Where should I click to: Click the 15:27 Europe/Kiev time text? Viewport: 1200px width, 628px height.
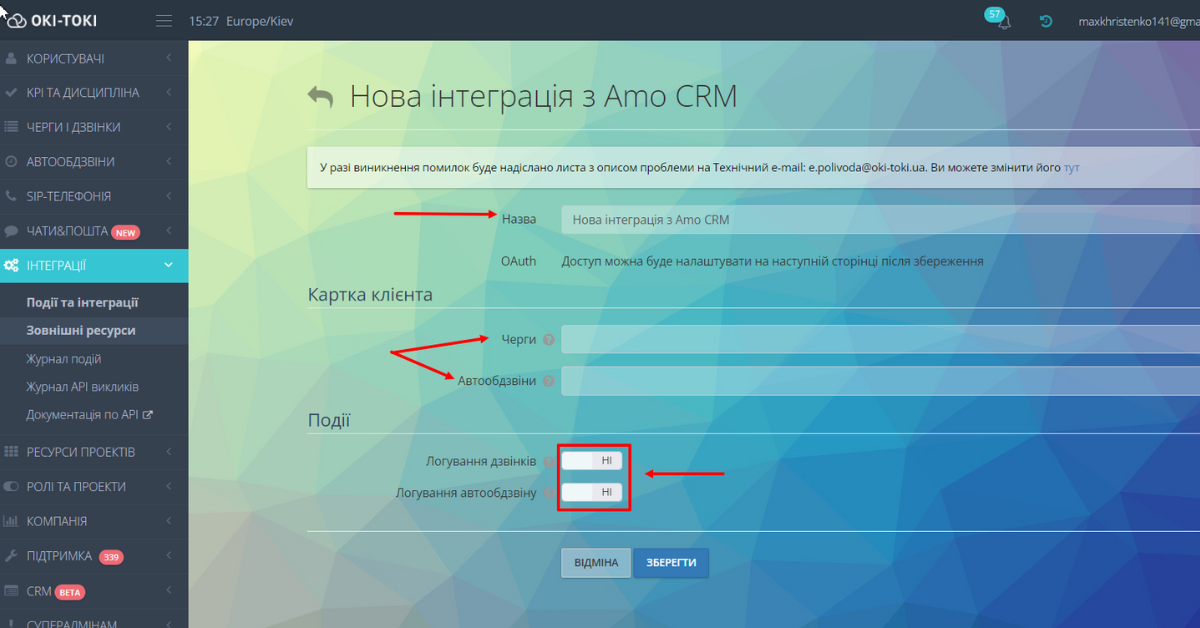pos(241,21)
